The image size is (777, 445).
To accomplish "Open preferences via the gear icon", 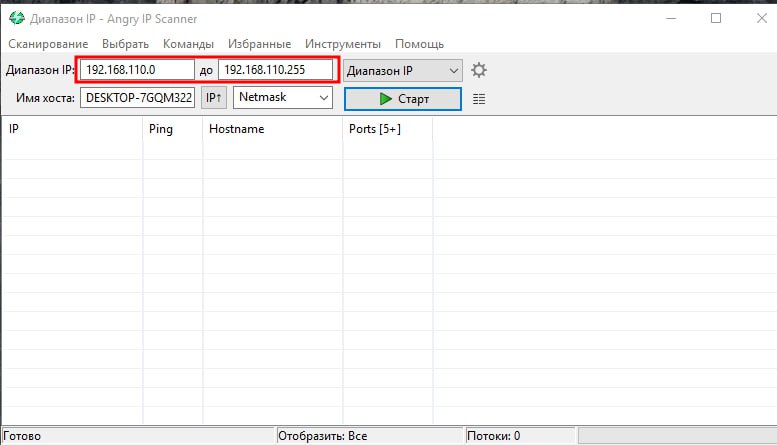I will coord(479,70).
